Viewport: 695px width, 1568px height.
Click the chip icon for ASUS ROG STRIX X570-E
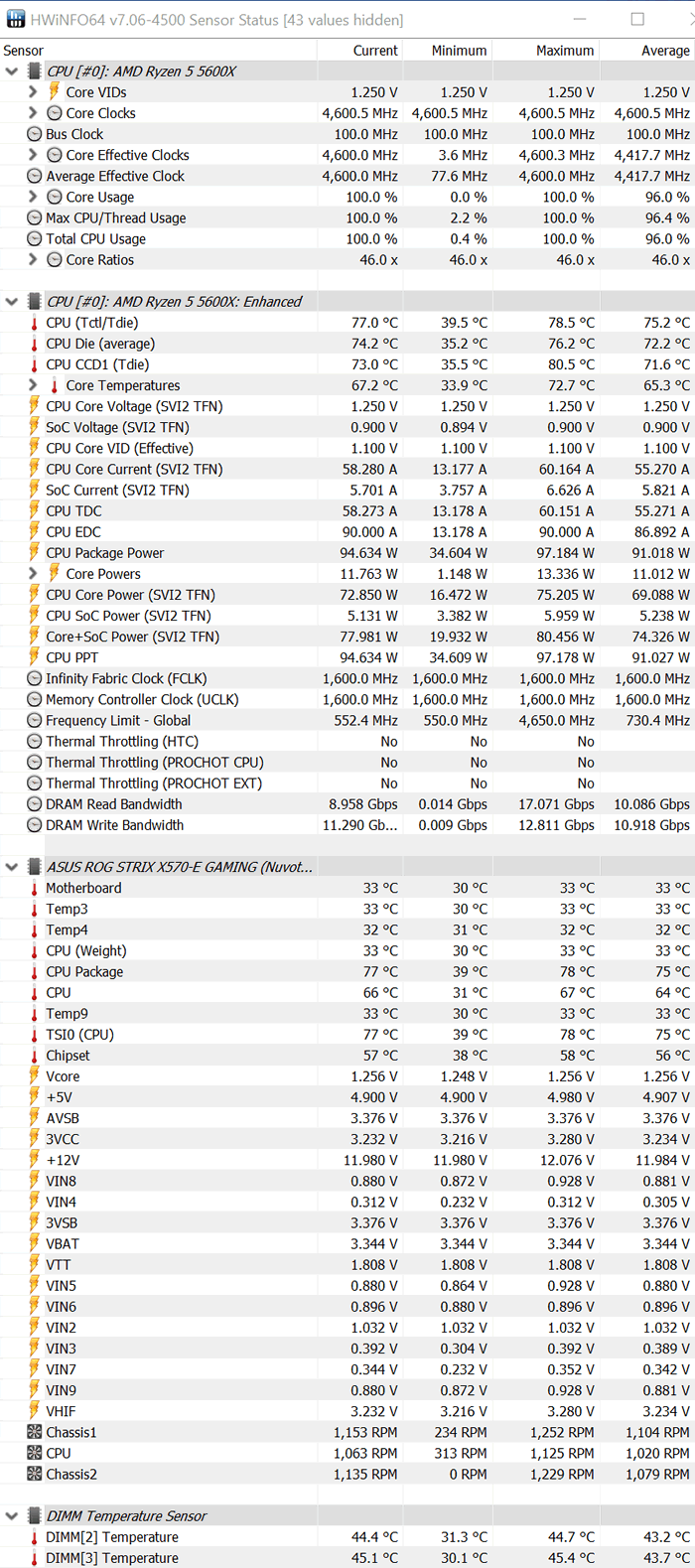click(34, 867)
